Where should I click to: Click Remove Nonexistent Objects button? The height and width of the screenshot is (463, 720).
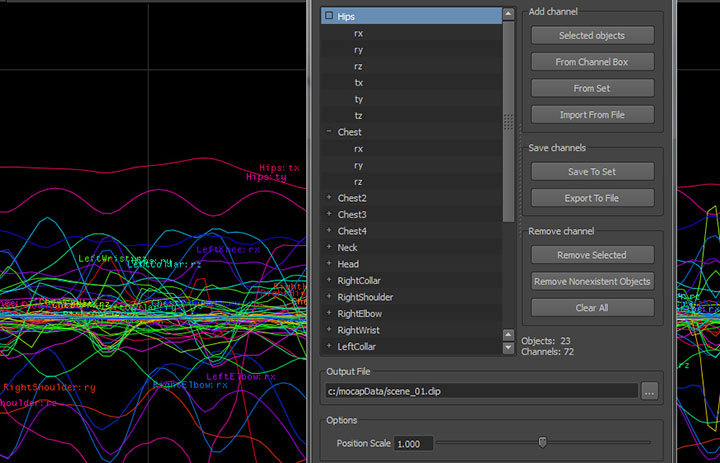[x=592, y=281]
